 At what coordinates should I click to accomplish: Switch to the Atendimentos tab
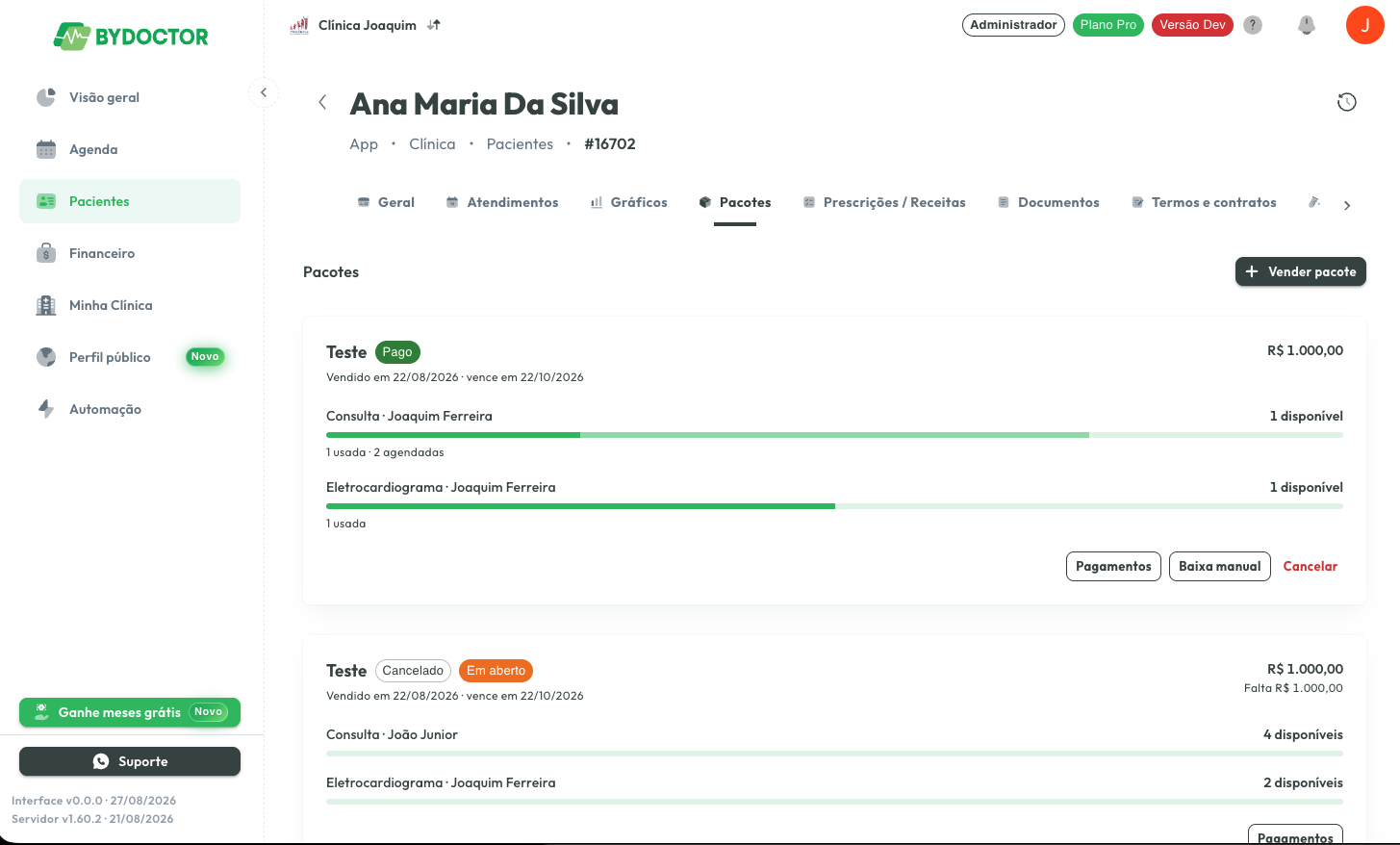(x=502, y=202)
